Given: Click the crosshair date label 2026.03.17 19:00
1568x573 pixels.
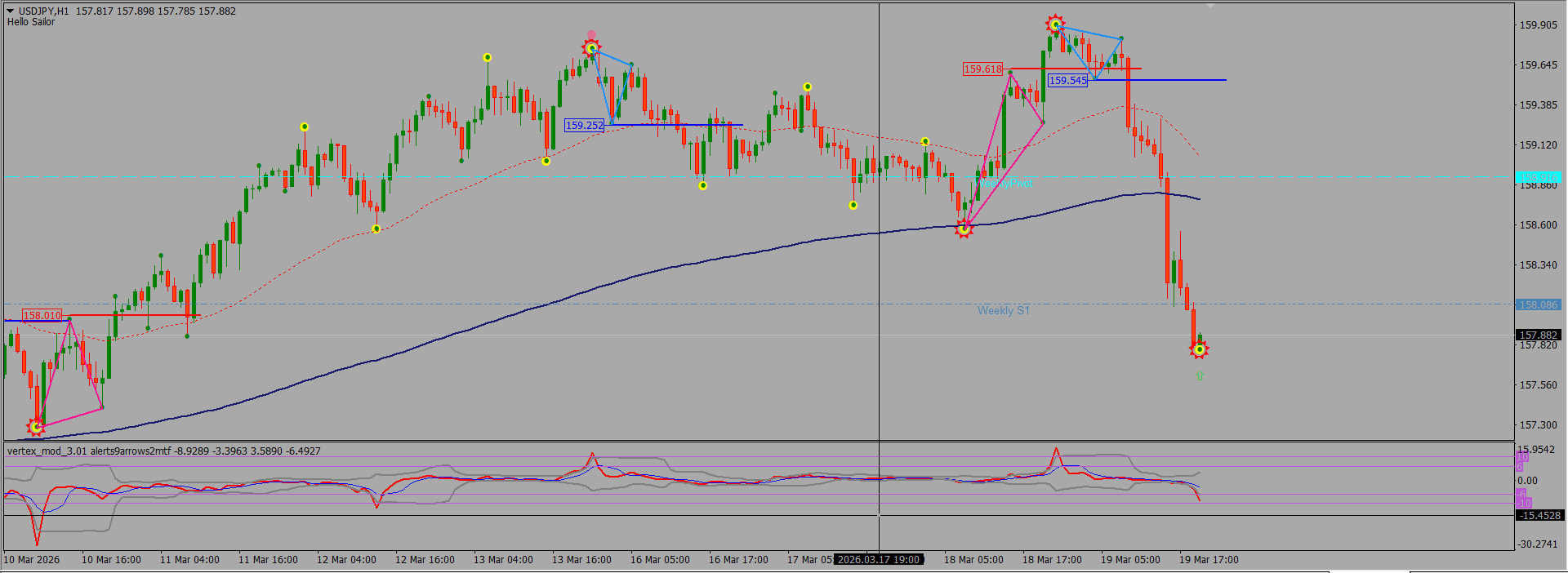Looking at the screenshot, I should (x=879, y=559).
